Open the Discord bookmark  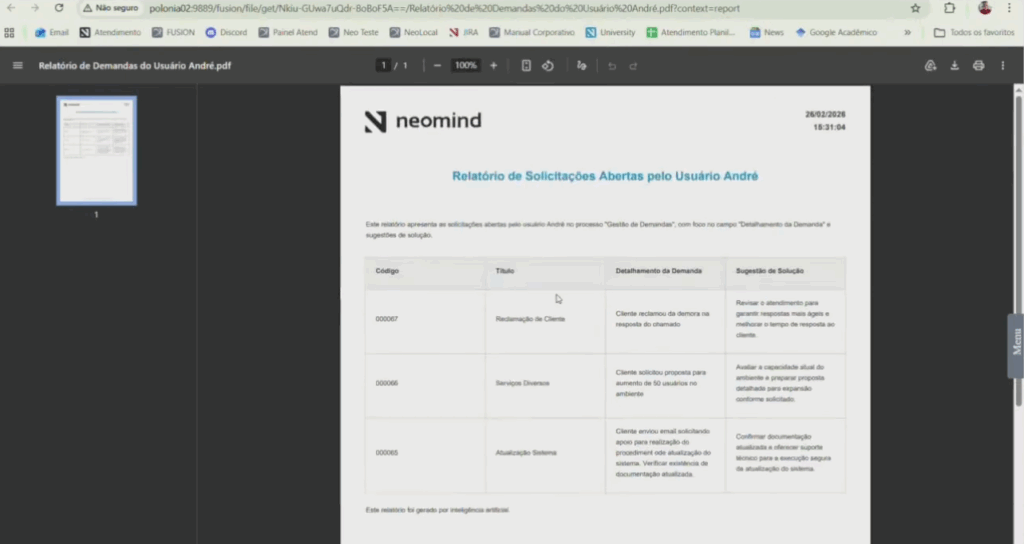click(x=226, y=32)
